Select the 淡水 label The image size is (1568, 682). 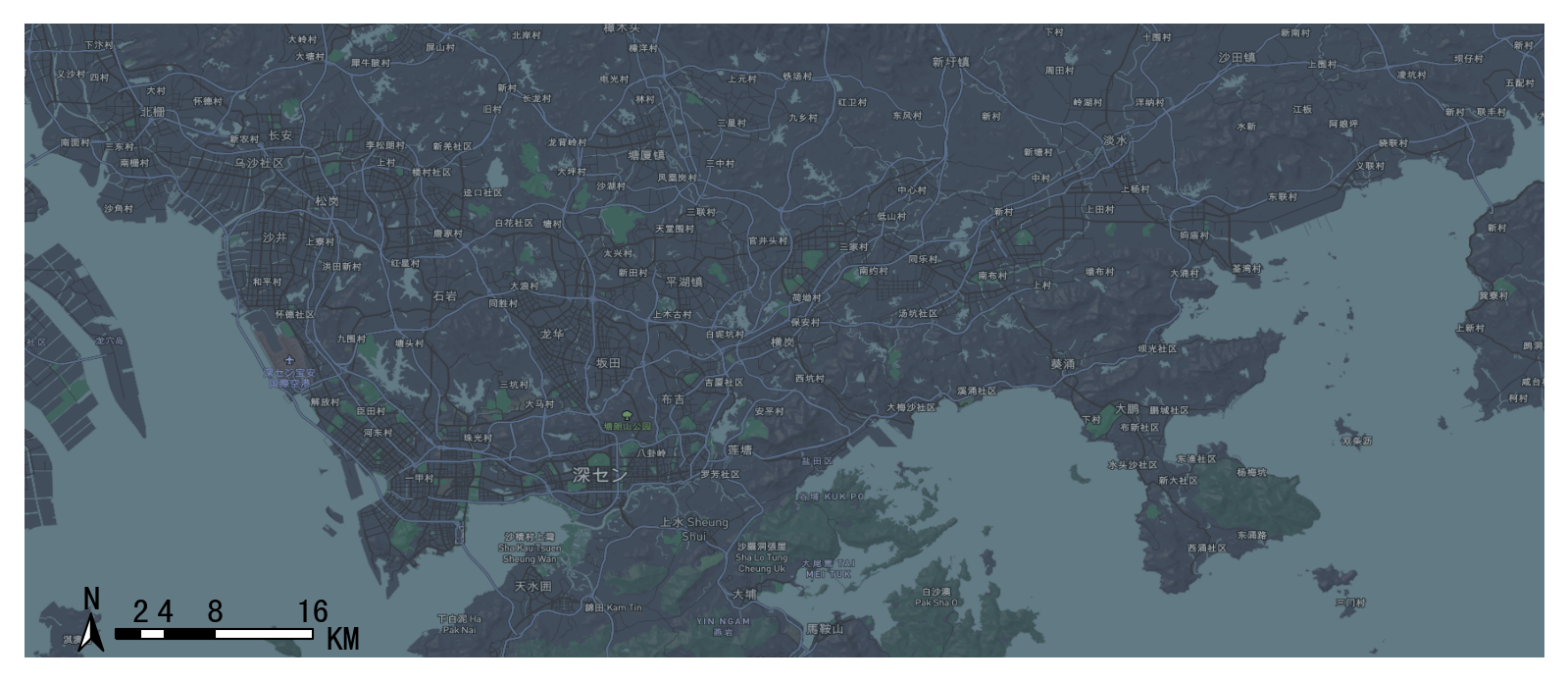coord(1115,140)
